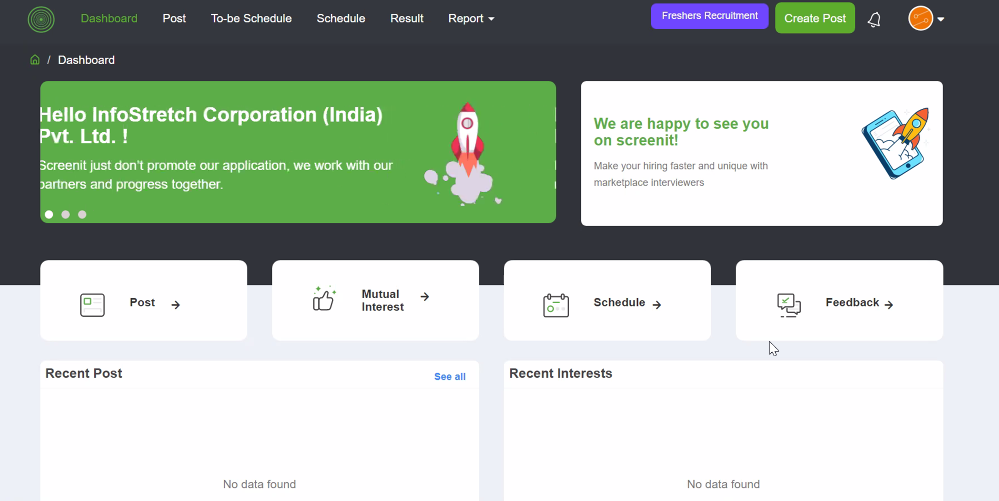Click the Recent Interests heading
The image size is (999, 501).
coord(561,374)
